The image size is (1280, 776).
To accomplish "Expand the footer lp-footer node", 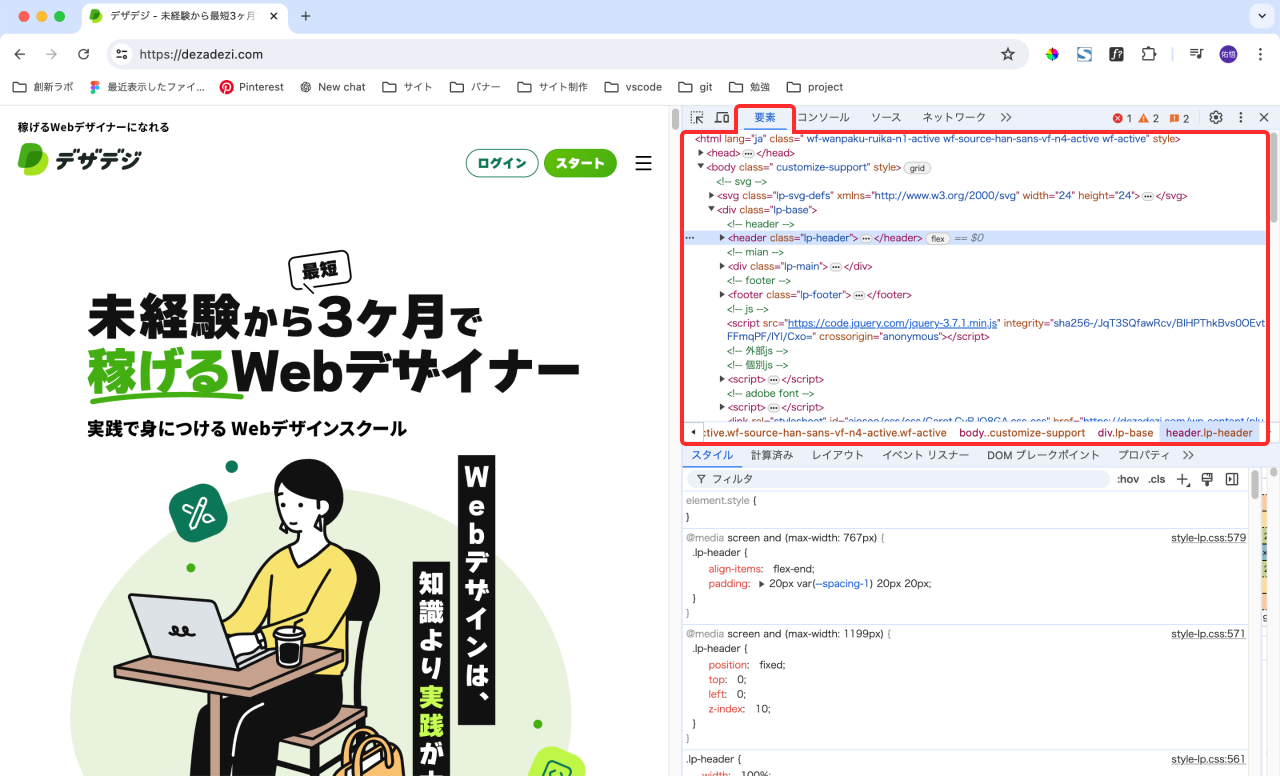I will tap(722, 295).
